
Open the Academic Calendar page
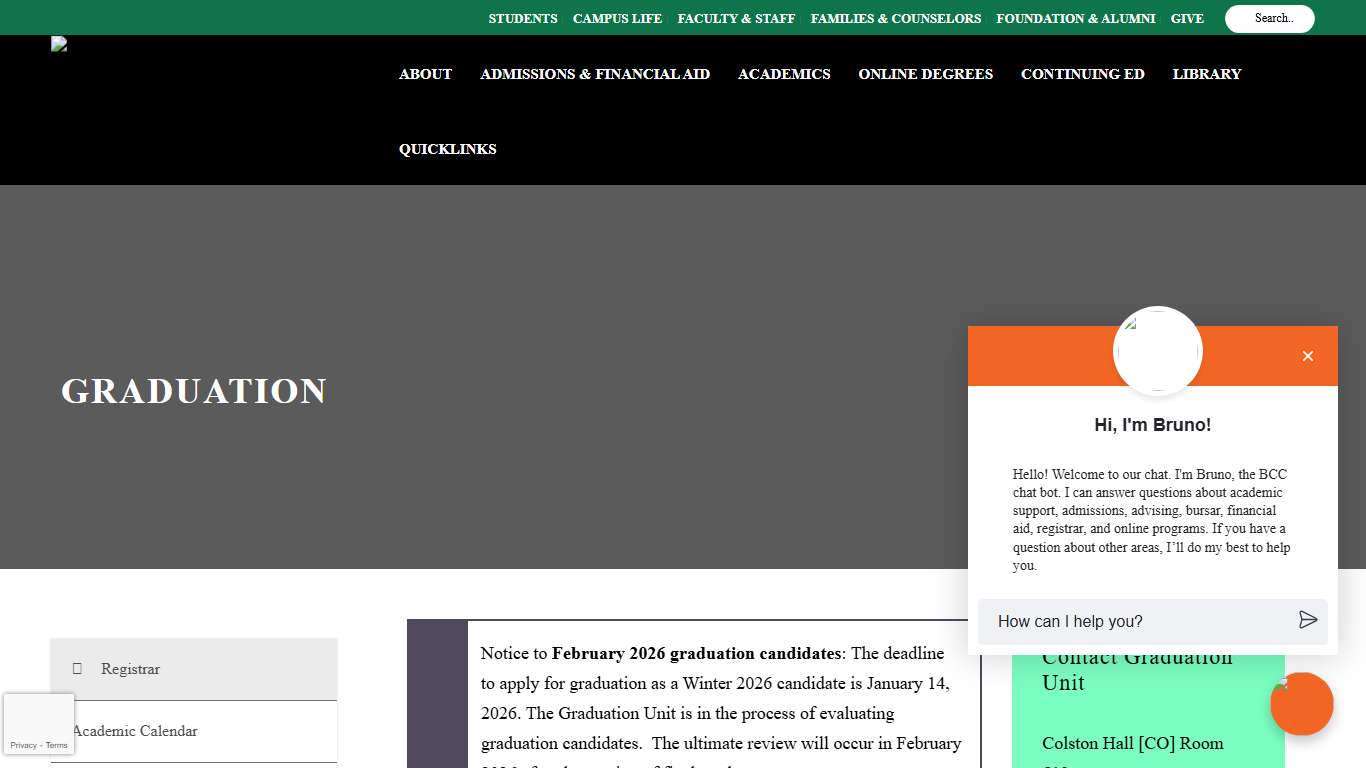pos(136,731)
